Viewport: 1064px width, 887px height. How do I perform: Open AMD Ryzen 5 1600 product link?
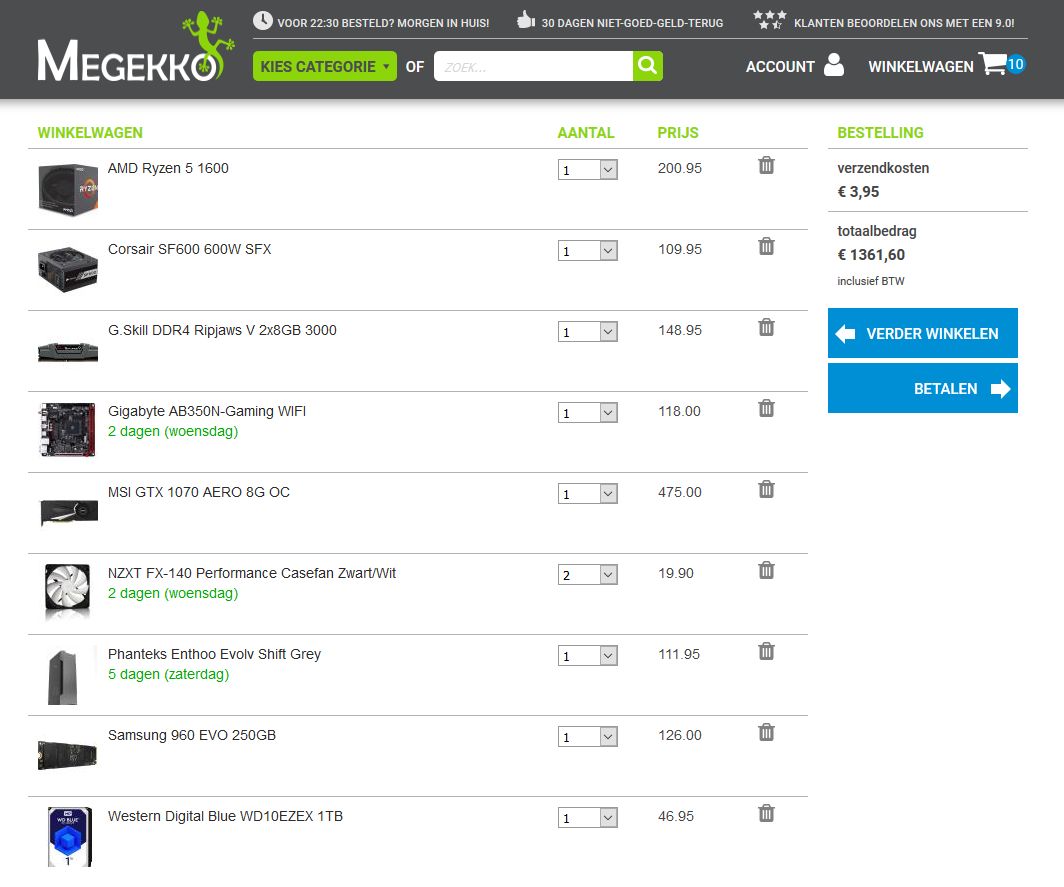pos(168,168)
